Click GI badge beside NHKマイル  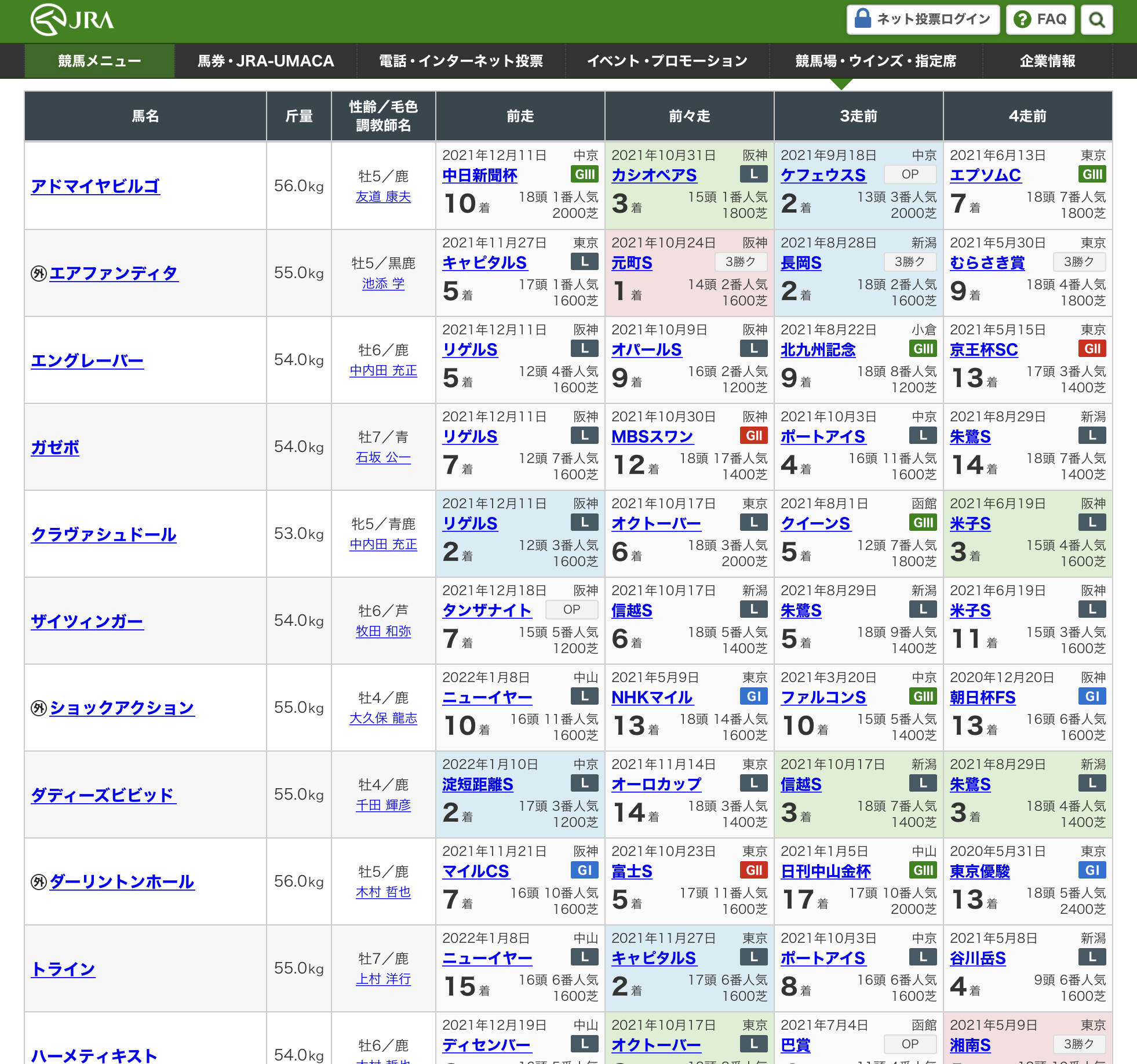pos(753,696)
